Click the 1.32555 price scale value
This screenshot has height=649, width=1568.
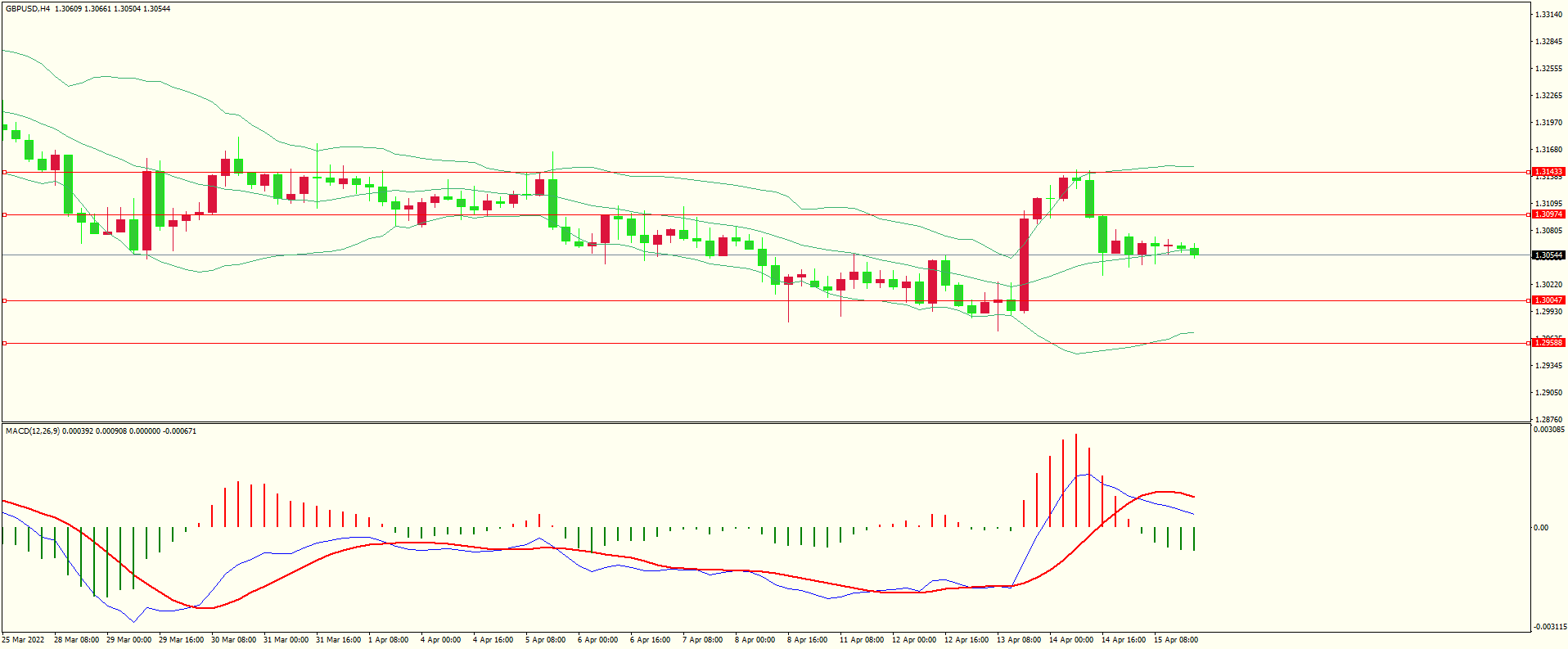tap(1548, 69)
